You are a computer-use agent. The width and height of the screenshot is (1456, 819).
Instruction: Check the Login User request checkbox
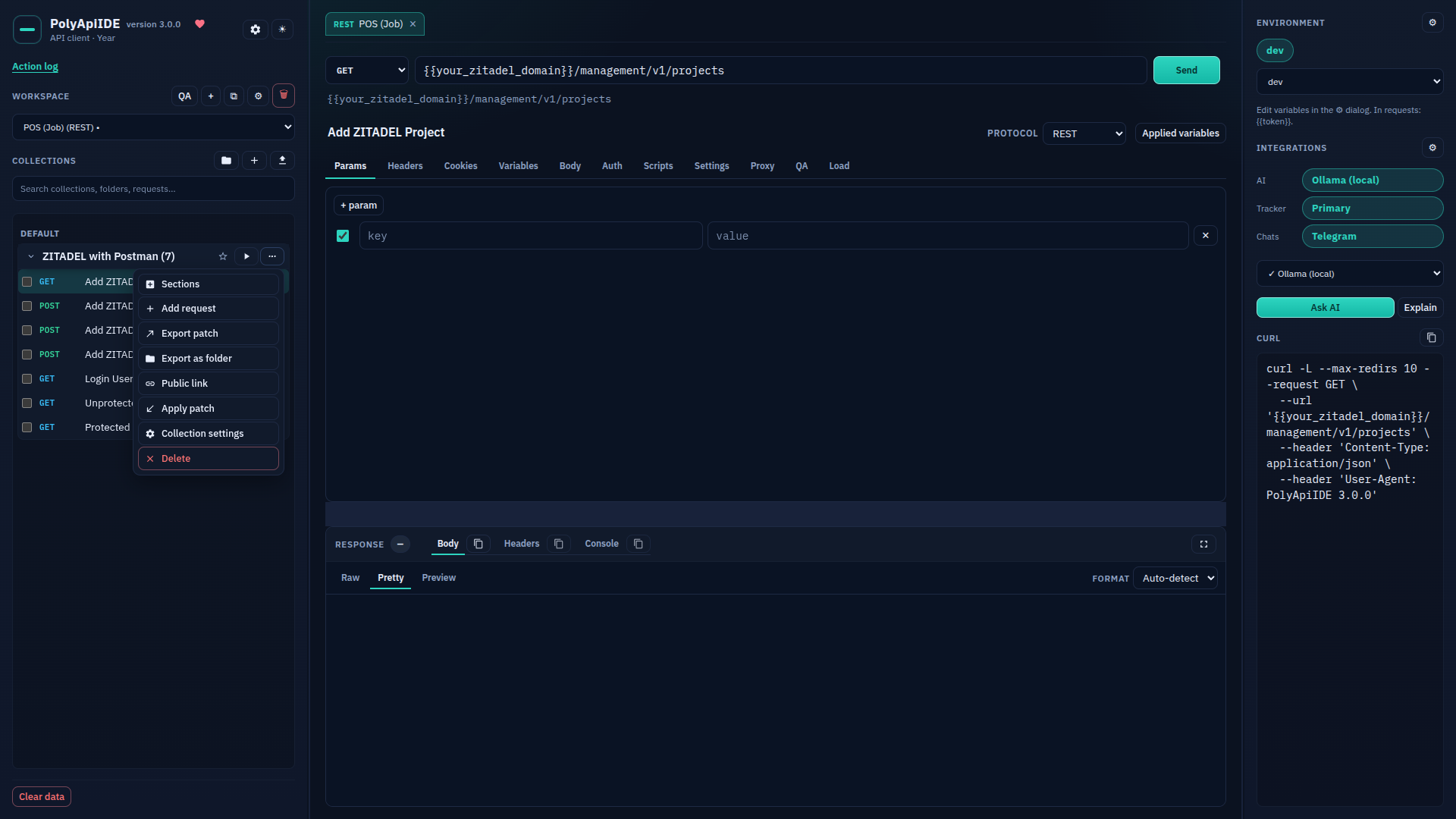pos(27,378)
